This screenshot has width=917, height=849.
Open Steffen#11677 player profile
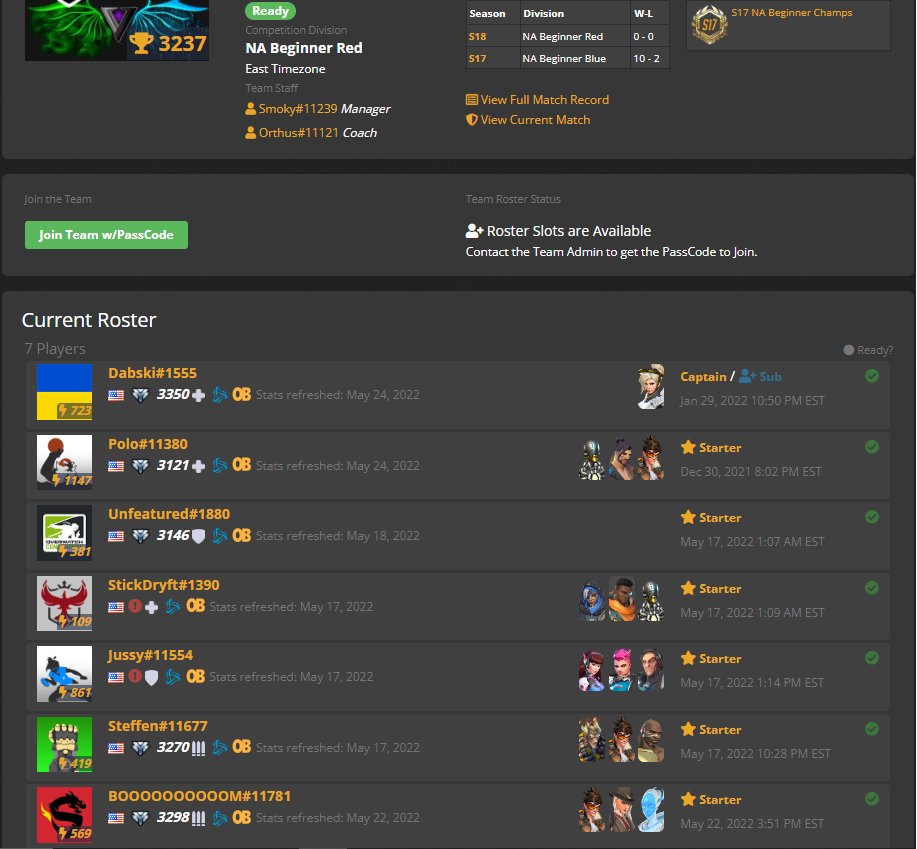158,726
